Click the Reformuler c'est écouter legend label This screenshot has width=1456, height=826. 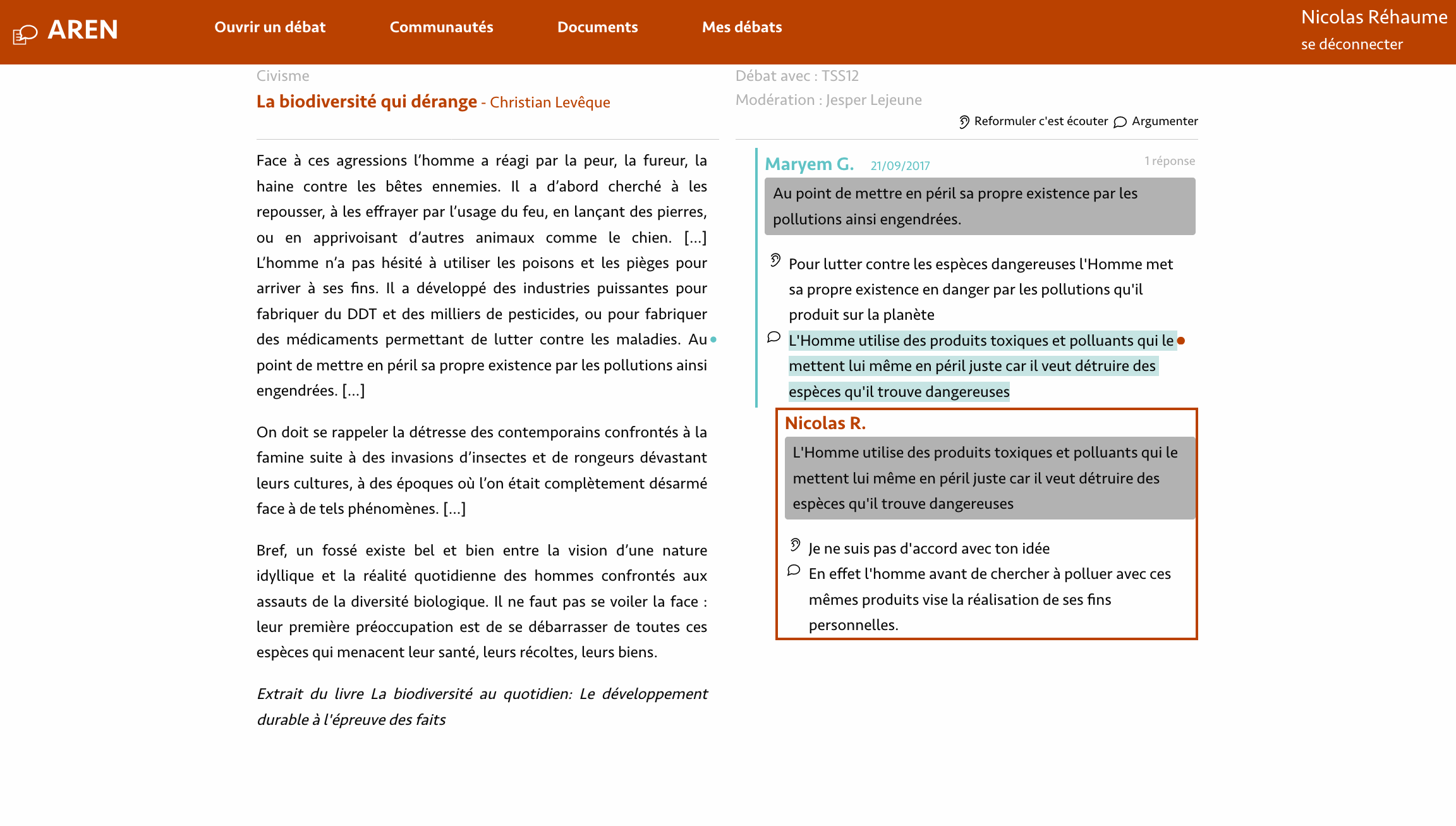tap(1041, 121)
